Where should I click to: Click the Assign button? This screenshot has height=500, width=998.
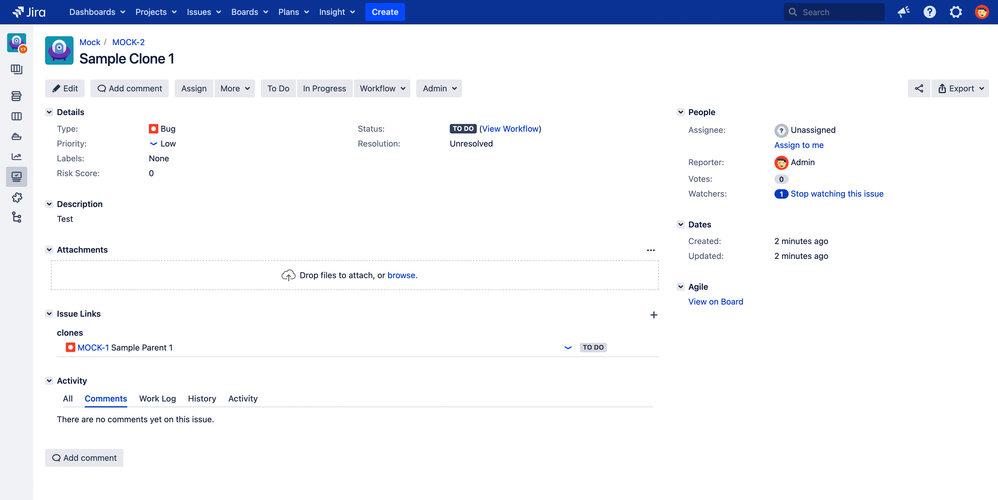coord(194,88)
